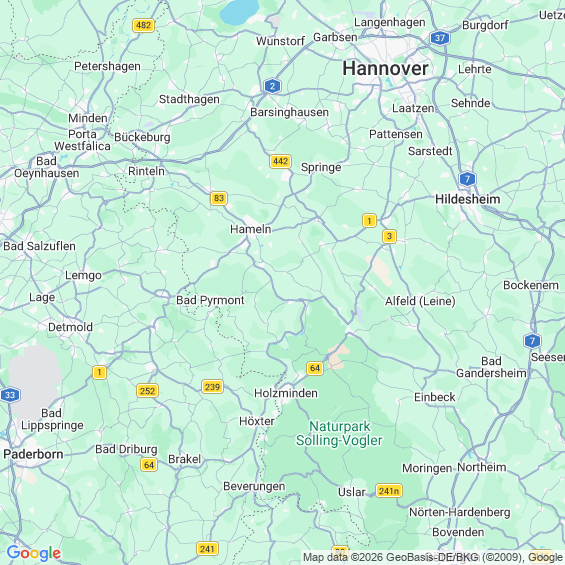This screenshot has height=565, width=565.
Task: Click the A7 shield near Hildesheim
Action: (x=467, y=179)
